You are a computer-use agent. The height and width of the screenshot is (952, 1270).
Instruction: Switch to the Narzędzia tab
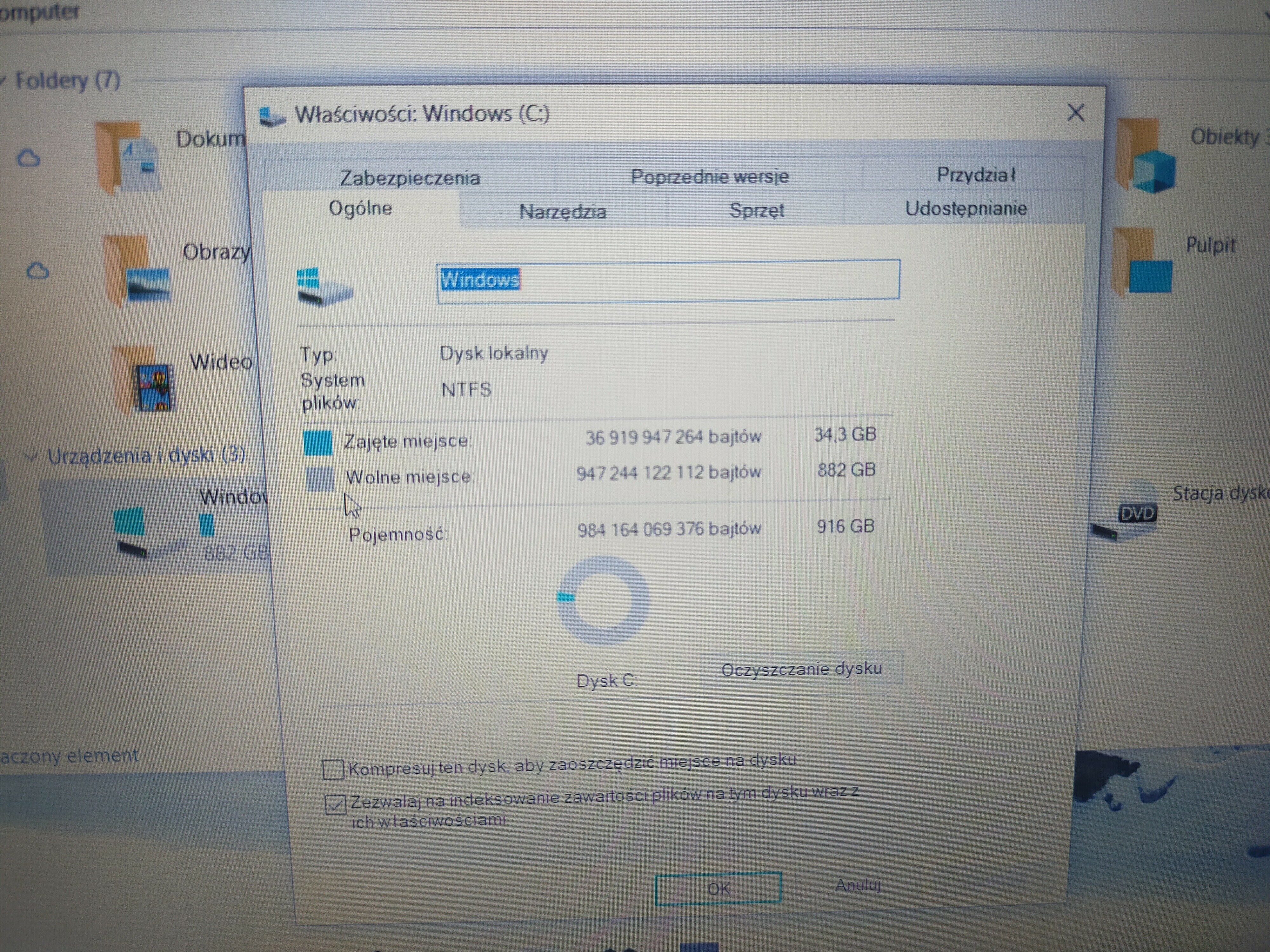(x=562, y=212)
